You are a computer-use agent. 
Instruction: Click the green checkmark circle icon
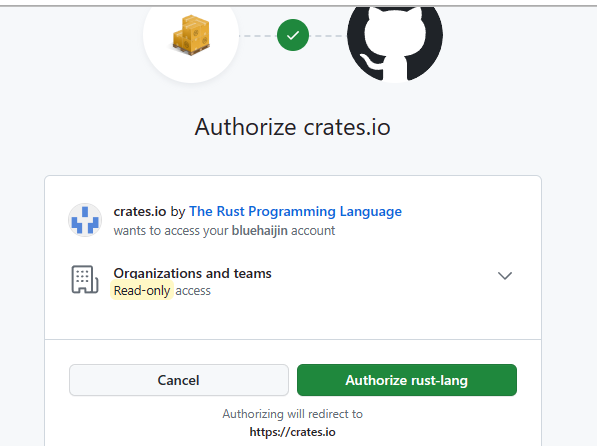point(293,35)
